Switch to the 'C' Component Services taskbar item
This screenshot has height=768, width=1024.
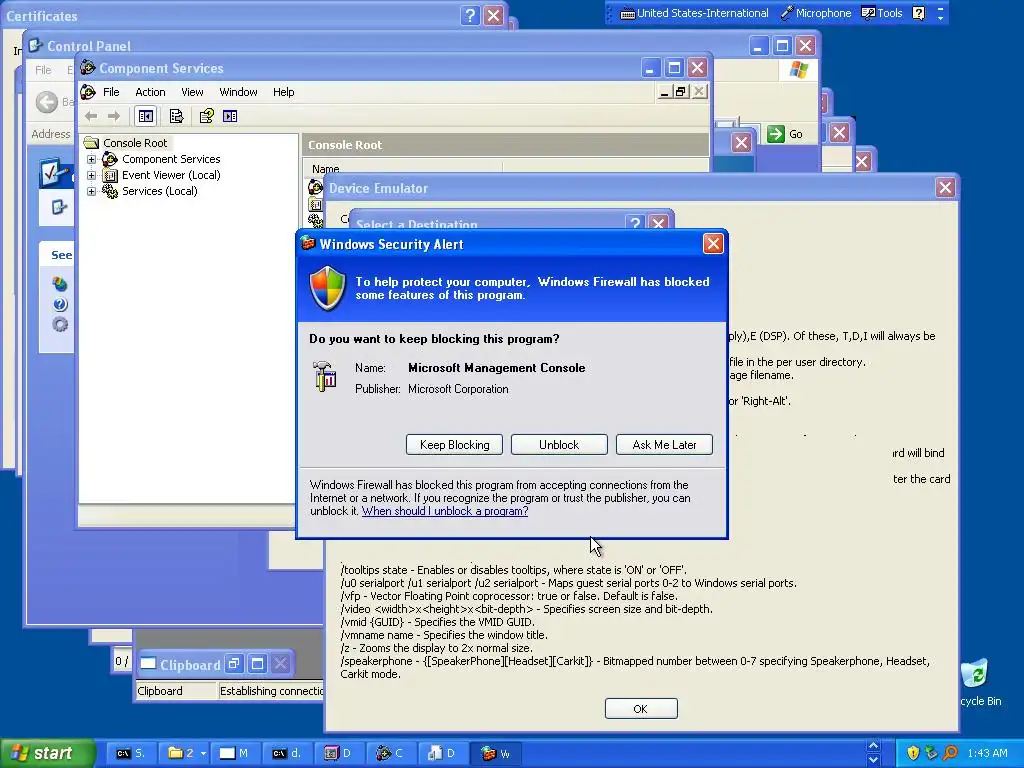tap(391, 754)
